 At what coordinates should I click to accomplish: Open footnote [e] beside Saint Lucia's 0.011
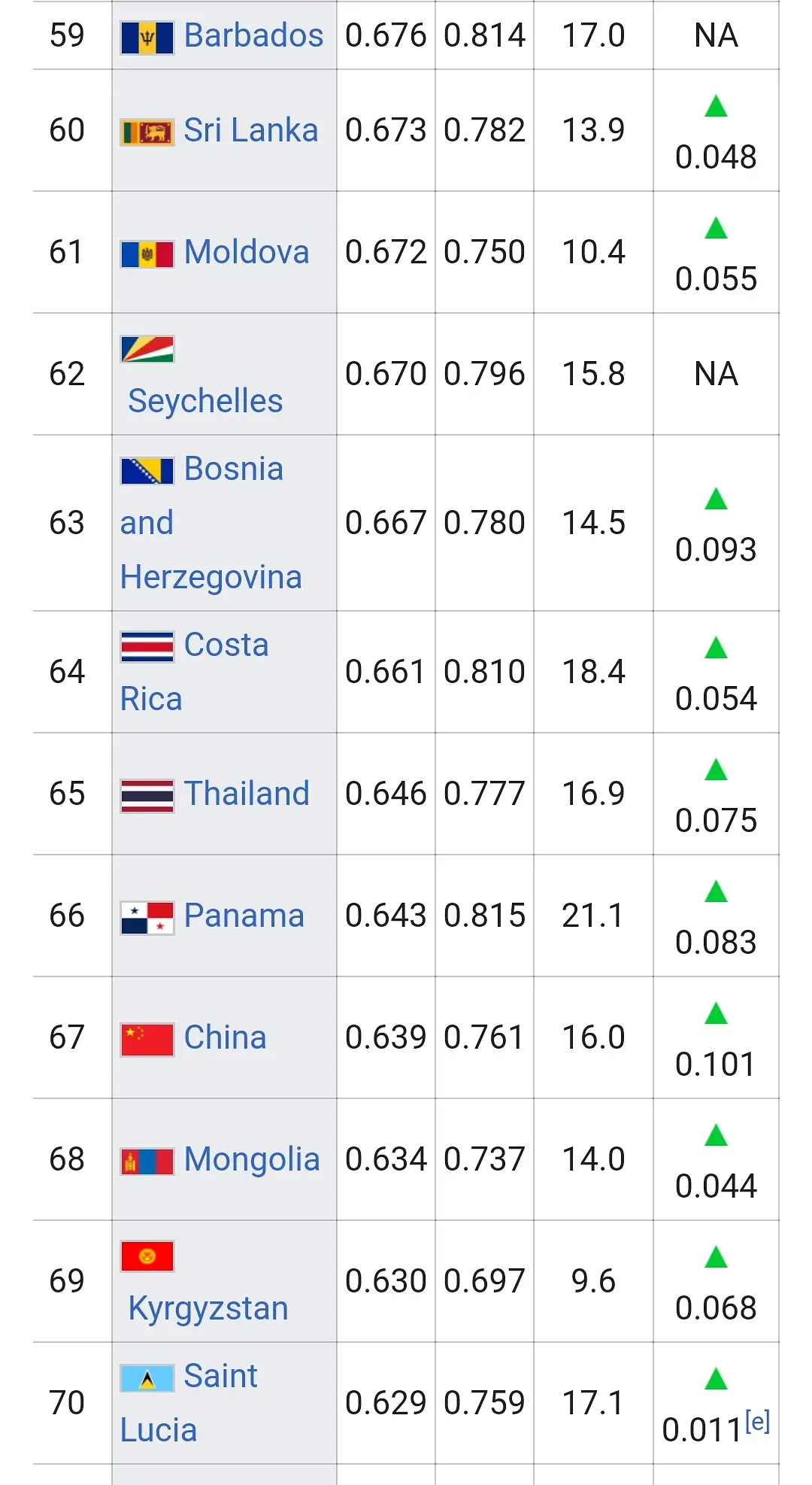(758, 1421)
